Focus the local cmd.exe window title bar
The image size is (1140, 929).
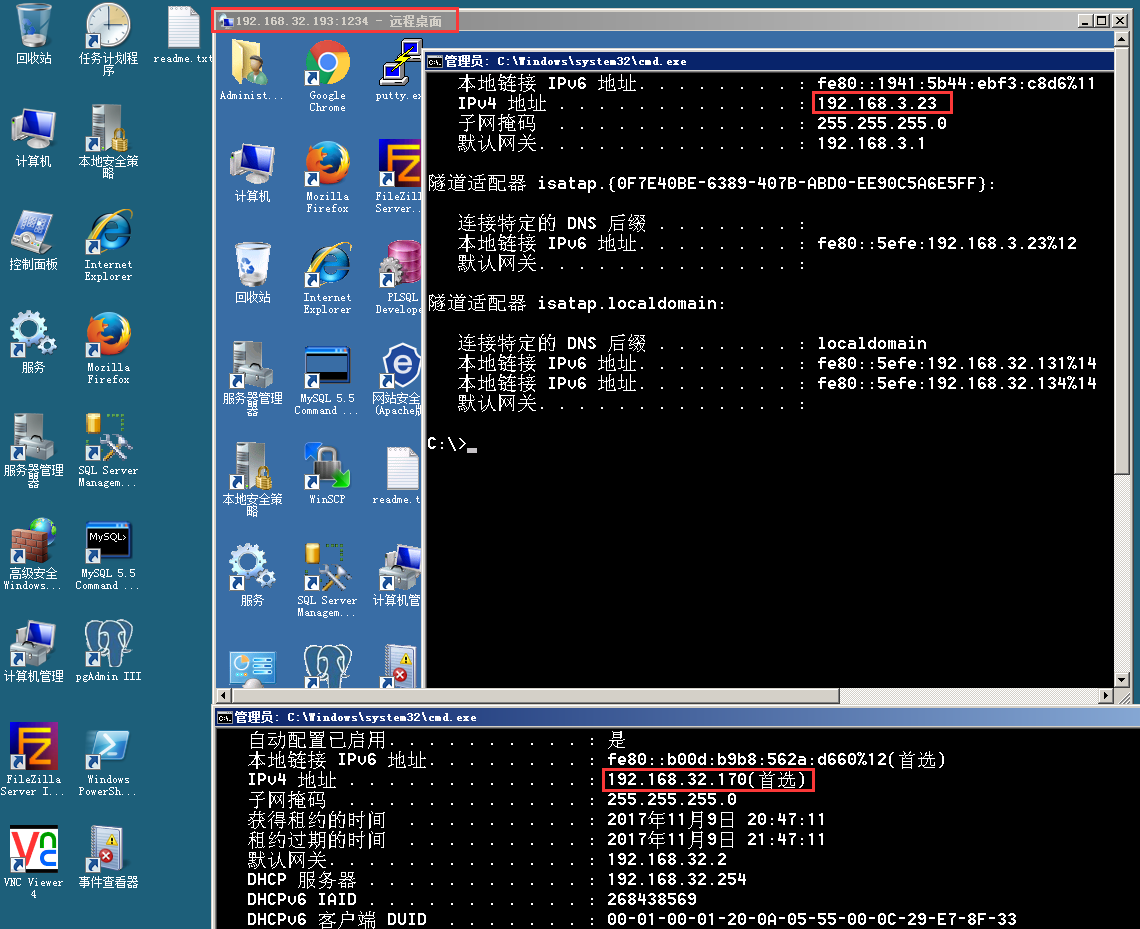[678, 717]
